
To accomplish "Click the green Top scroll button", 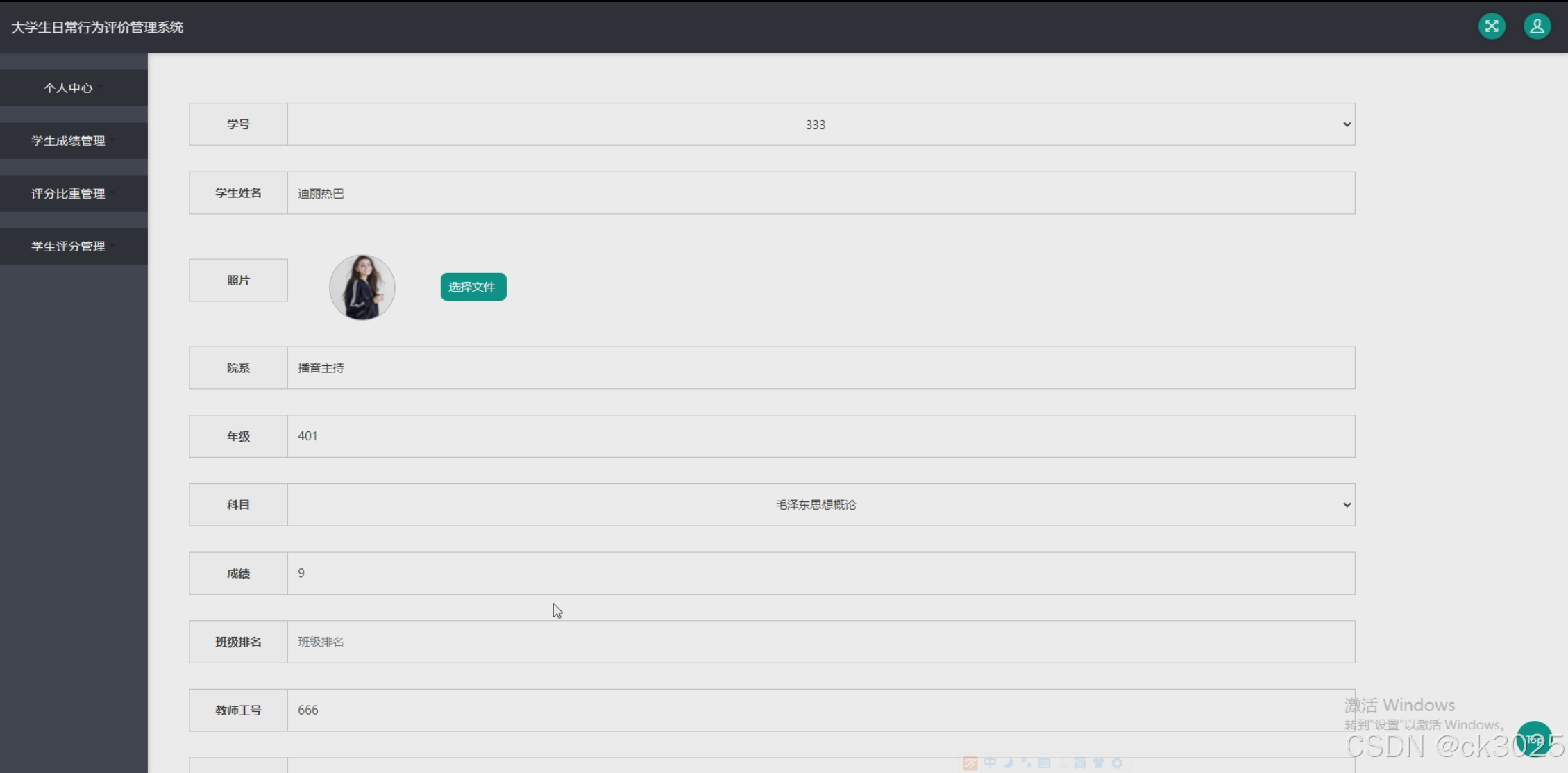I will (x=1534, y=739).
